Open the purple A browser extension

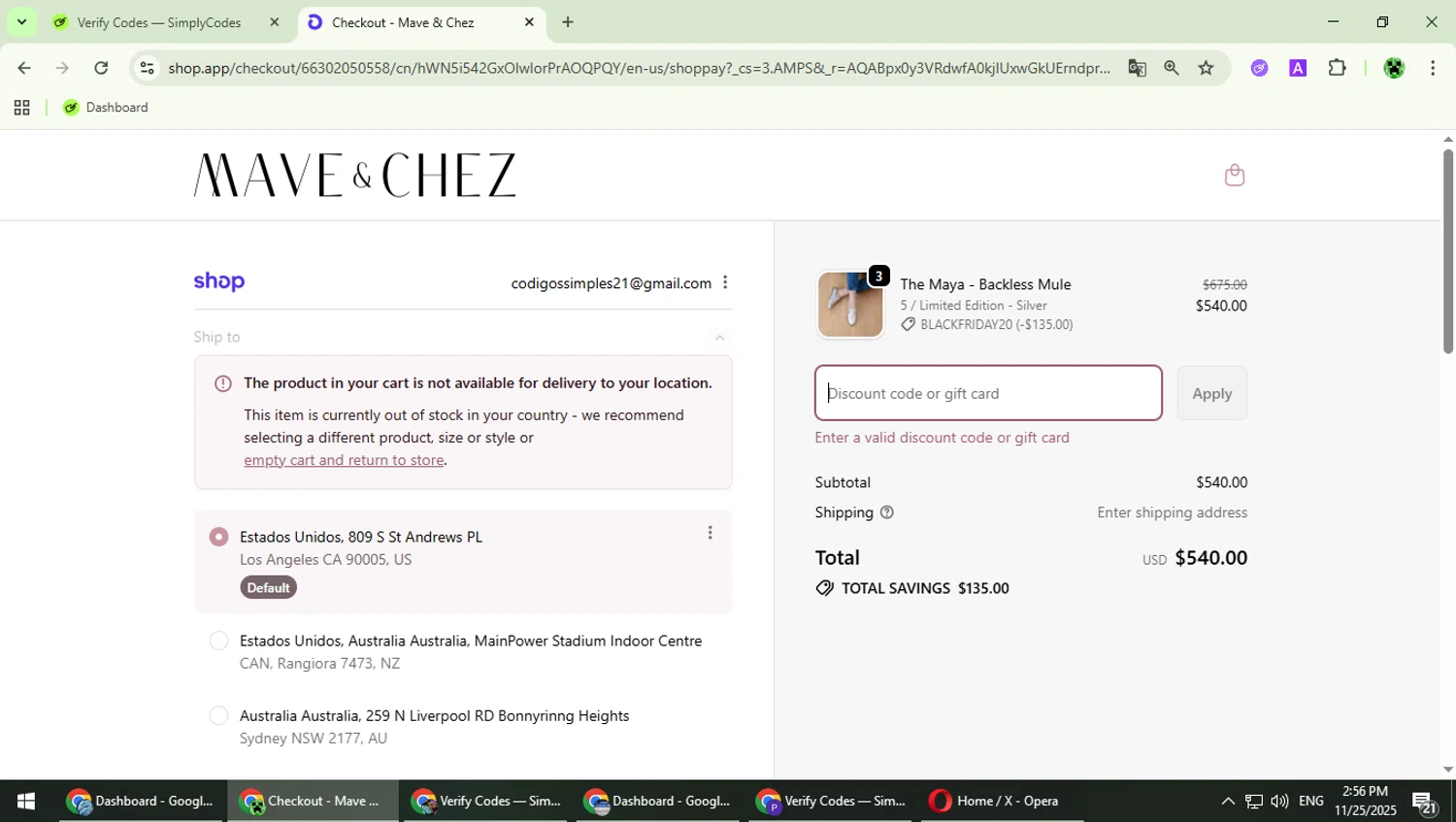click(1298, 68)
